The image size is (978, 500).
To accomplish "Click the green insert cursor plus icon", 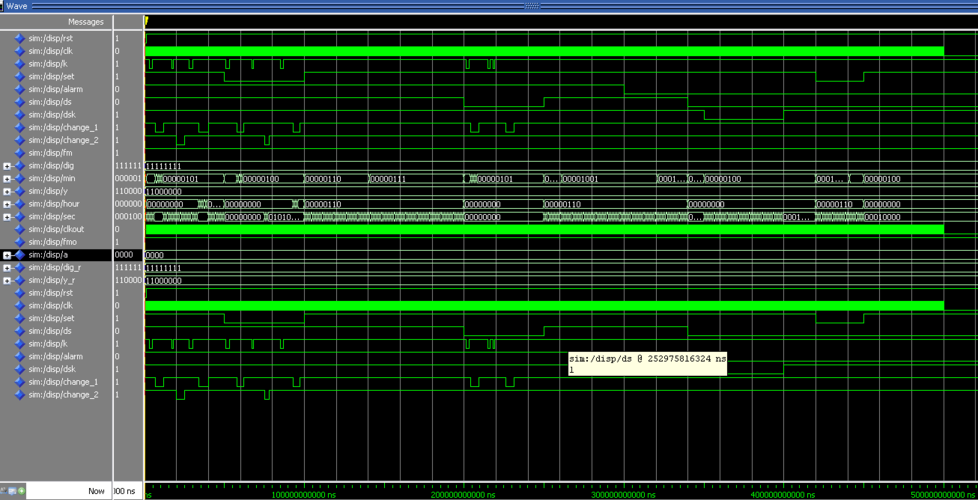I will (x=21, y=491).
